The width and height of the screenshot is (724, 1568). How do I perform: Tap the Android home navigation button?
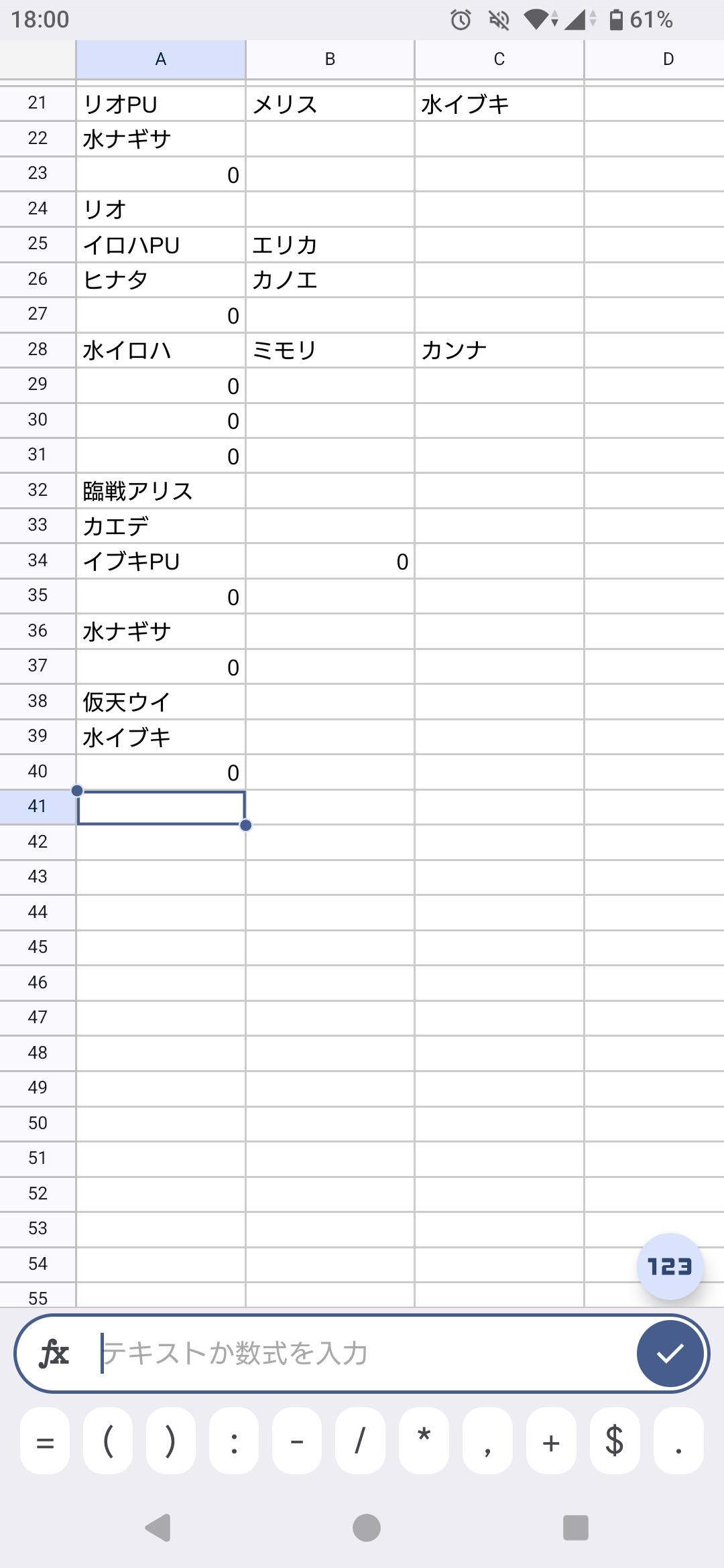click(366, 1528)
